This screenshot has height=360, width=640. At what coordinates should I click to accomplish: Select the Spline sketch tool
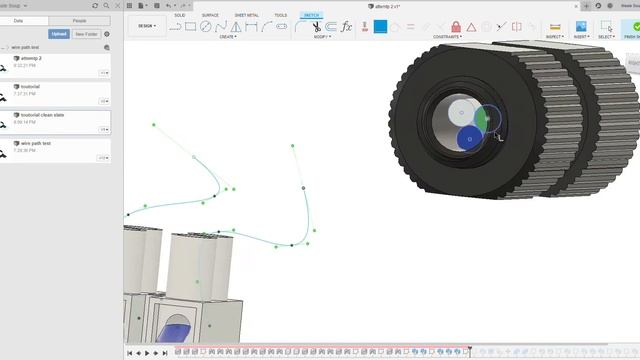point(221,27)
